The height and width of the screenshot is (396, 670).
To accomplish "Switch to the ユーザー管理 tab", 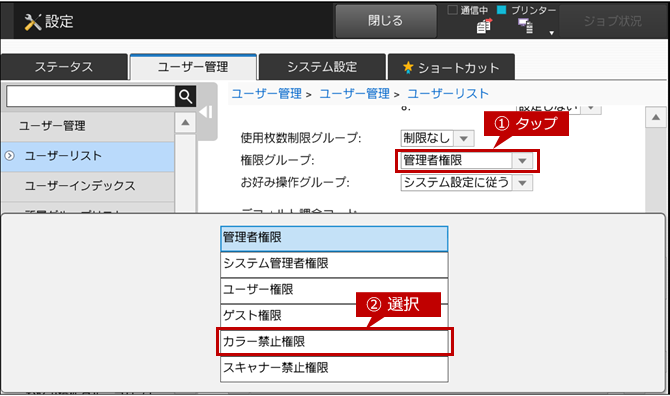I will [193, 67].
